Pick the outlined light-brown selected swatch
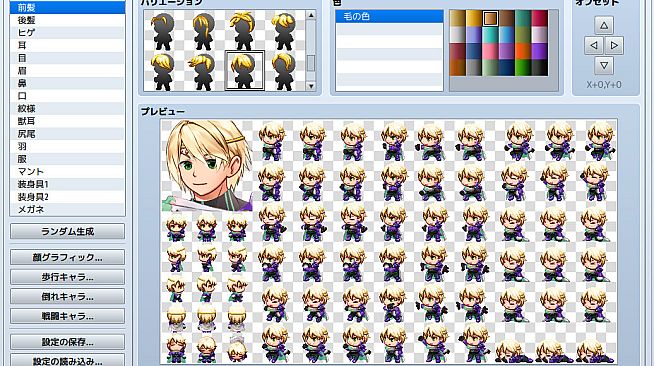 coord(490,18)
